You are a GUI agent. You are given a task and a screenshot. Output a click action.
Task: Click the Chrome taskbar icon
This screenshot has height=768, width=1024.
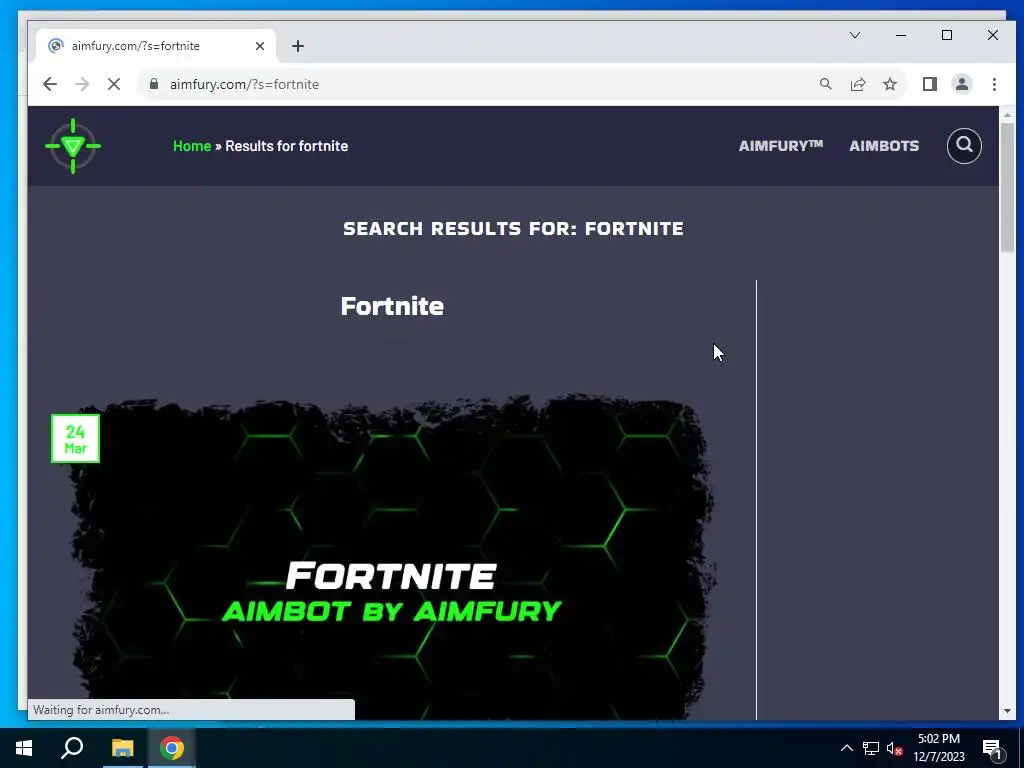[172, 748]
